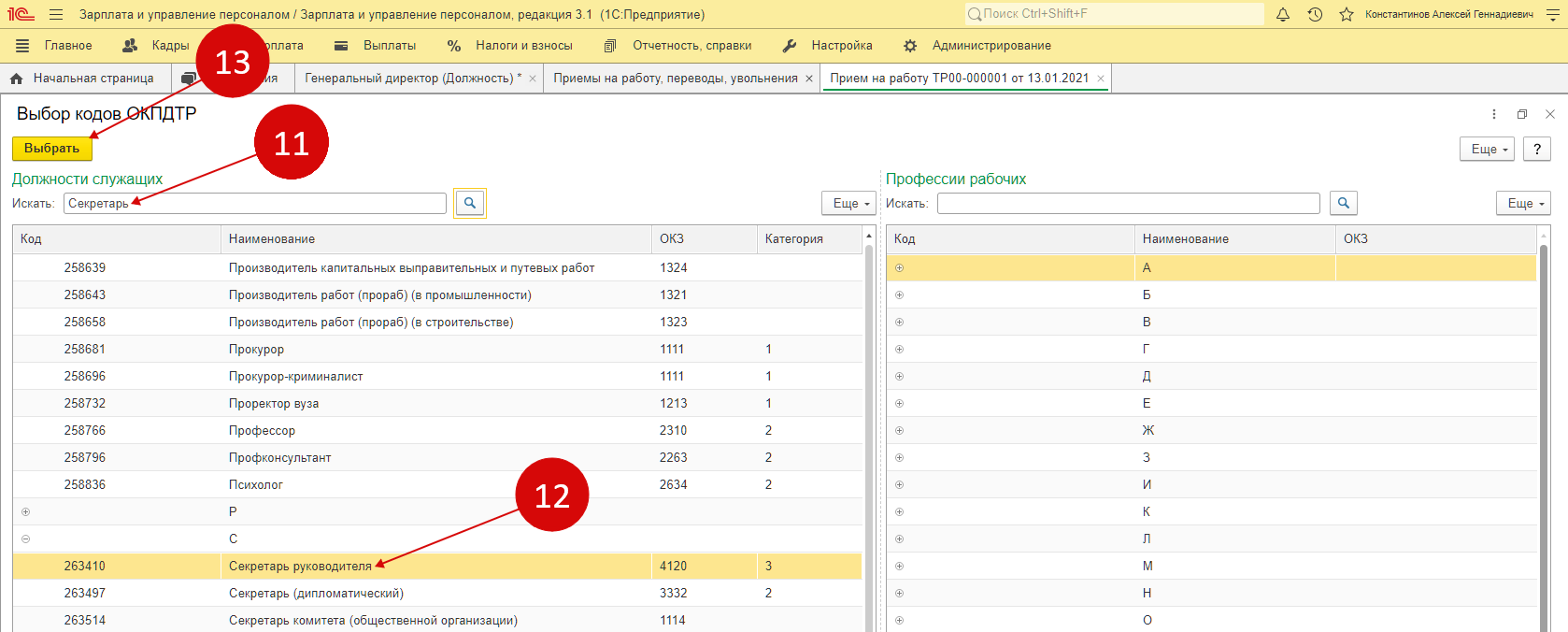1568x632 pixels.
Task: Select code 258639 row
Action: (x=437, y=267)
